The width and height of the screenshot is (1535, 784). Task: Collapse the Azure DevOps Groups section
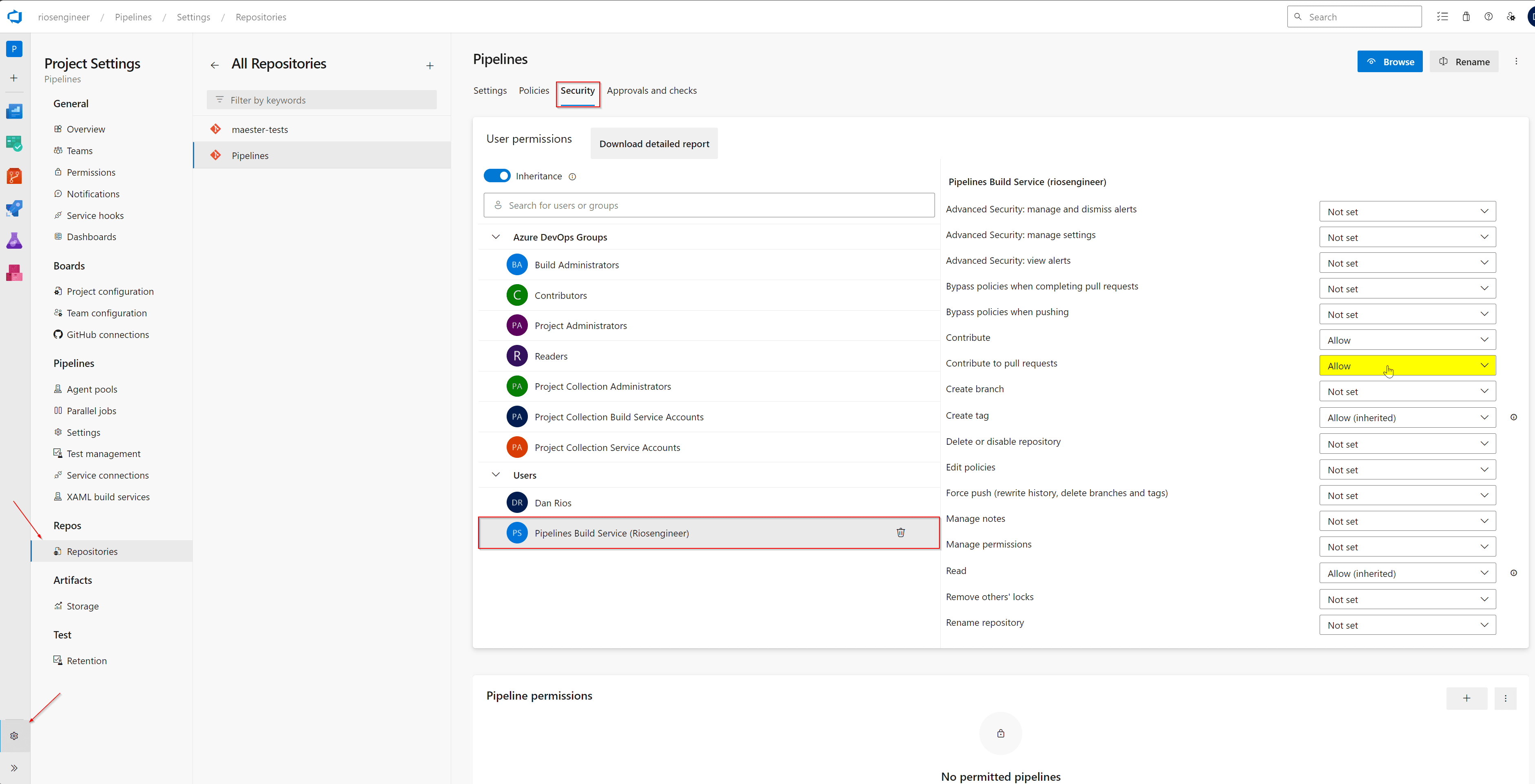tap(496, 237)
